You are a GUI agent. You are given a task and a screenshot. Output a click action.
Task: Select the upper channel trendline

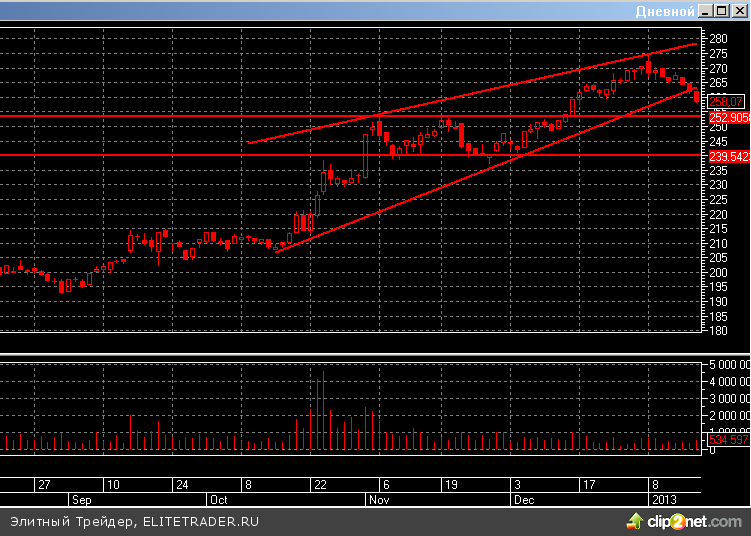point(470,95)
